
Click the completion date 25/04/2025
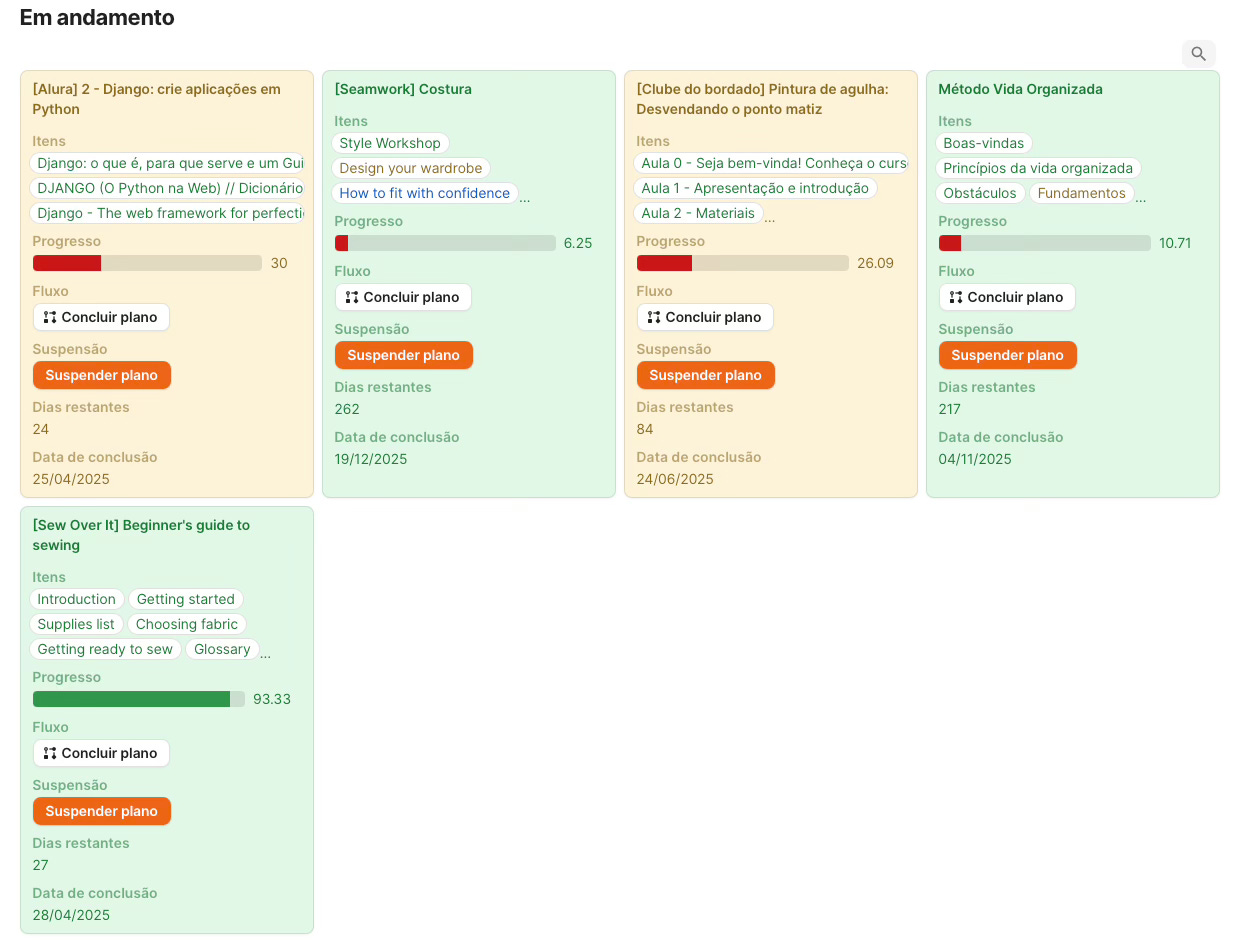coord(71,479)
